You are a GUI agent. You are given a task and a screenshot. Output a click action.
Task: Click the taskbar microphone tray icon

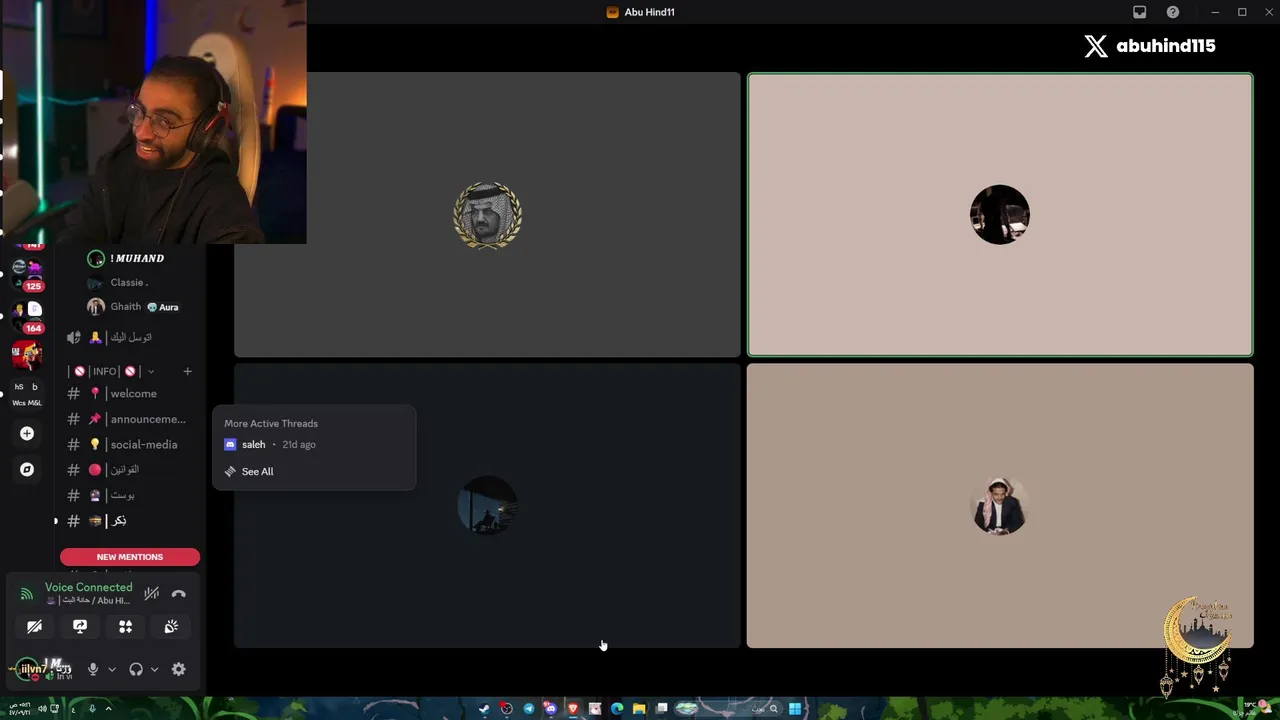tap(91, 709)
